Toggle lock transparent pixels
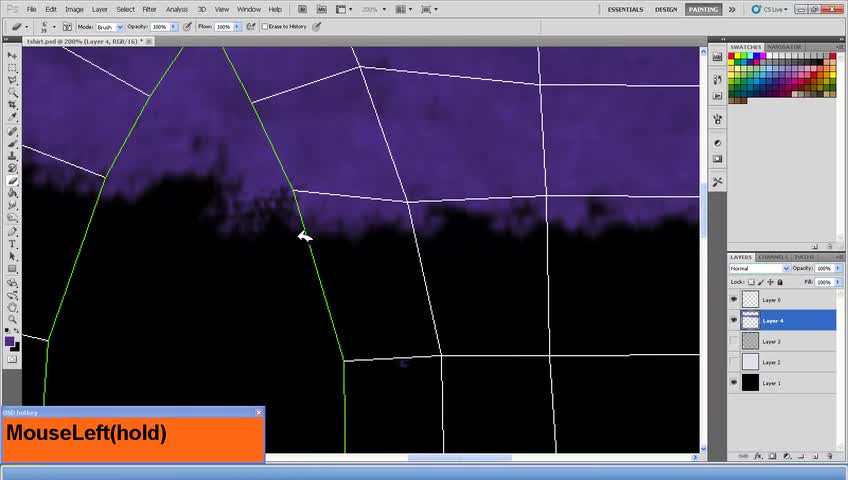The image size is (848, 480). point(751,282)
